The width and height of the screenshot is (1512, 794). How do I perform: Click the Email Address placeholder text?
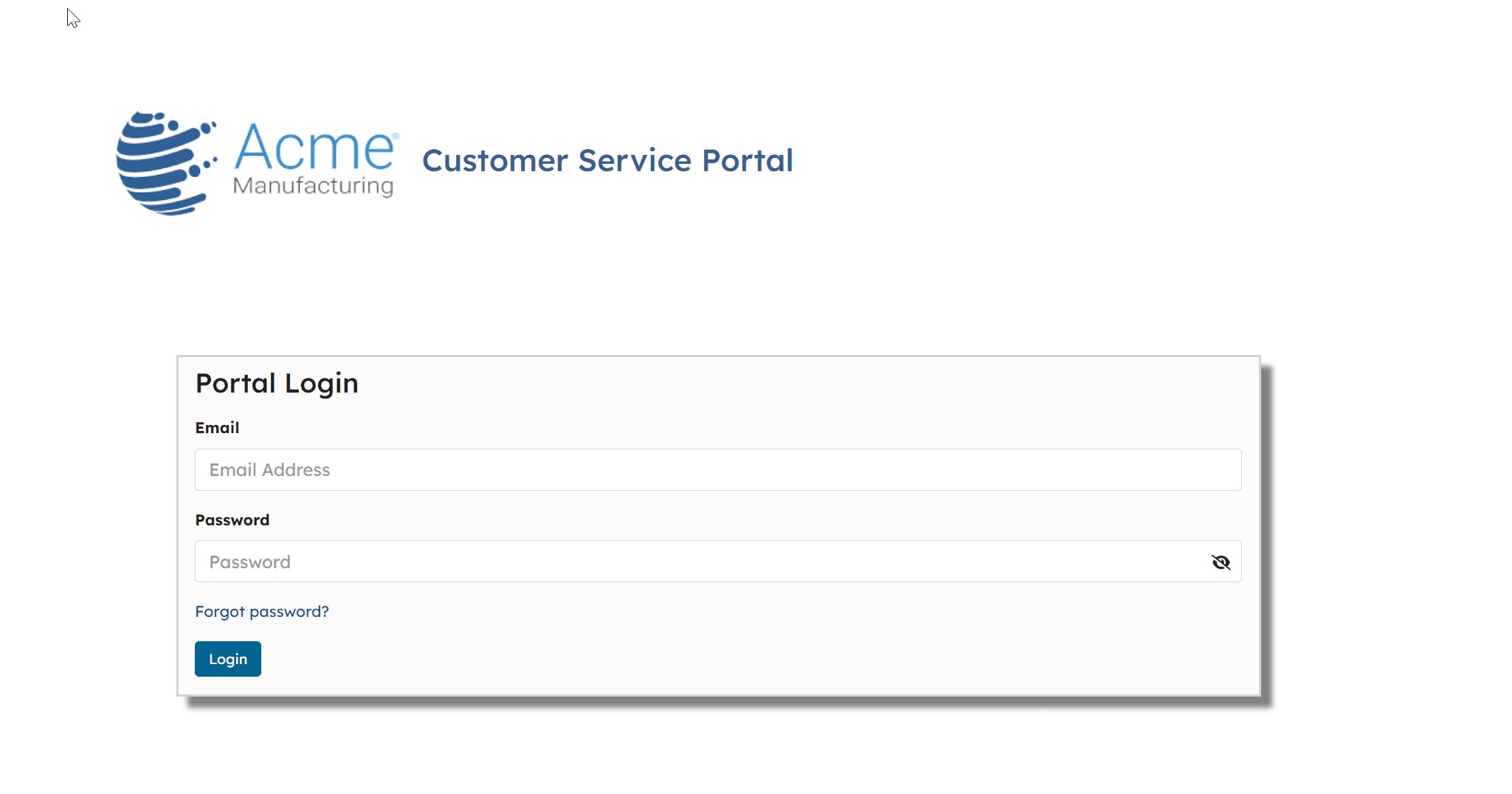(x=269, y=470)
